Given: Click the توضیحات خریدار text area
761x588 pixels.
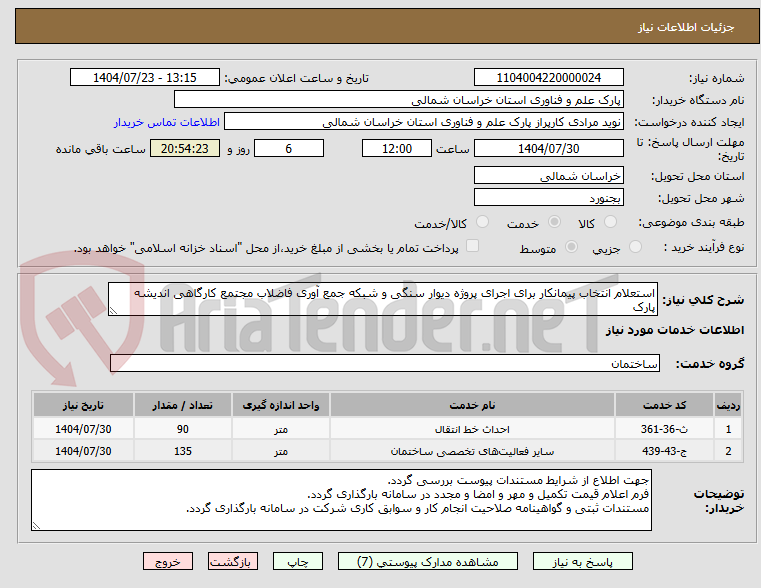Looking at the screenshot, I should [341, 500].
